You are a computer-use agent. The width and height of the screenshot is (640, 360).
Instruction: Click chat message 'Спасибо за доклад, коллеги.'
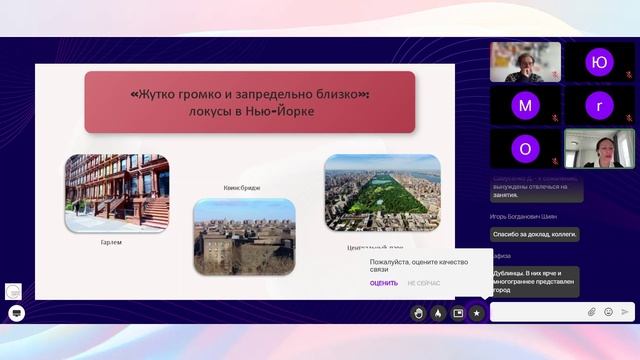point(535,235)
